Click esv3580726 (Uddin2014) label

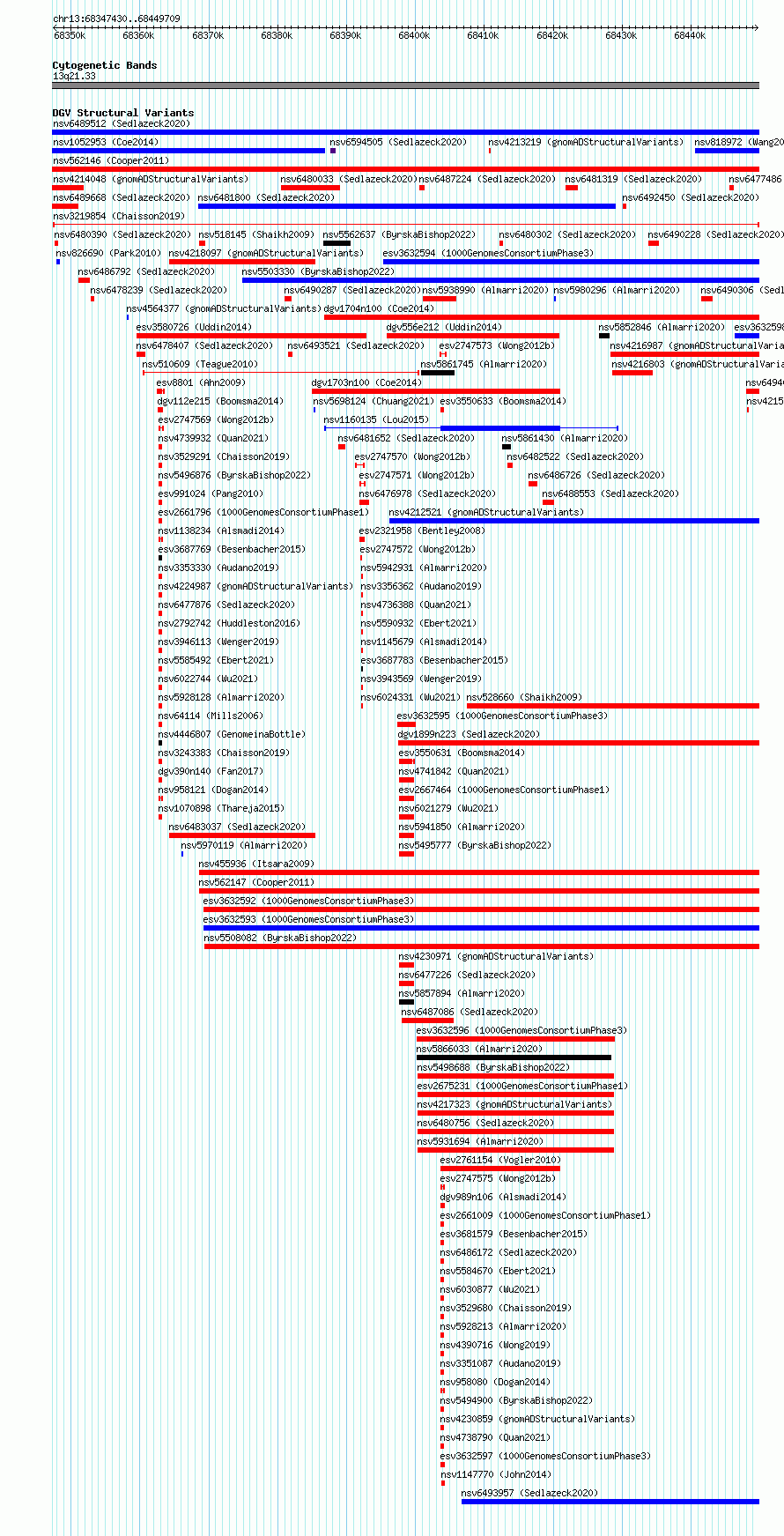(194, 327)
